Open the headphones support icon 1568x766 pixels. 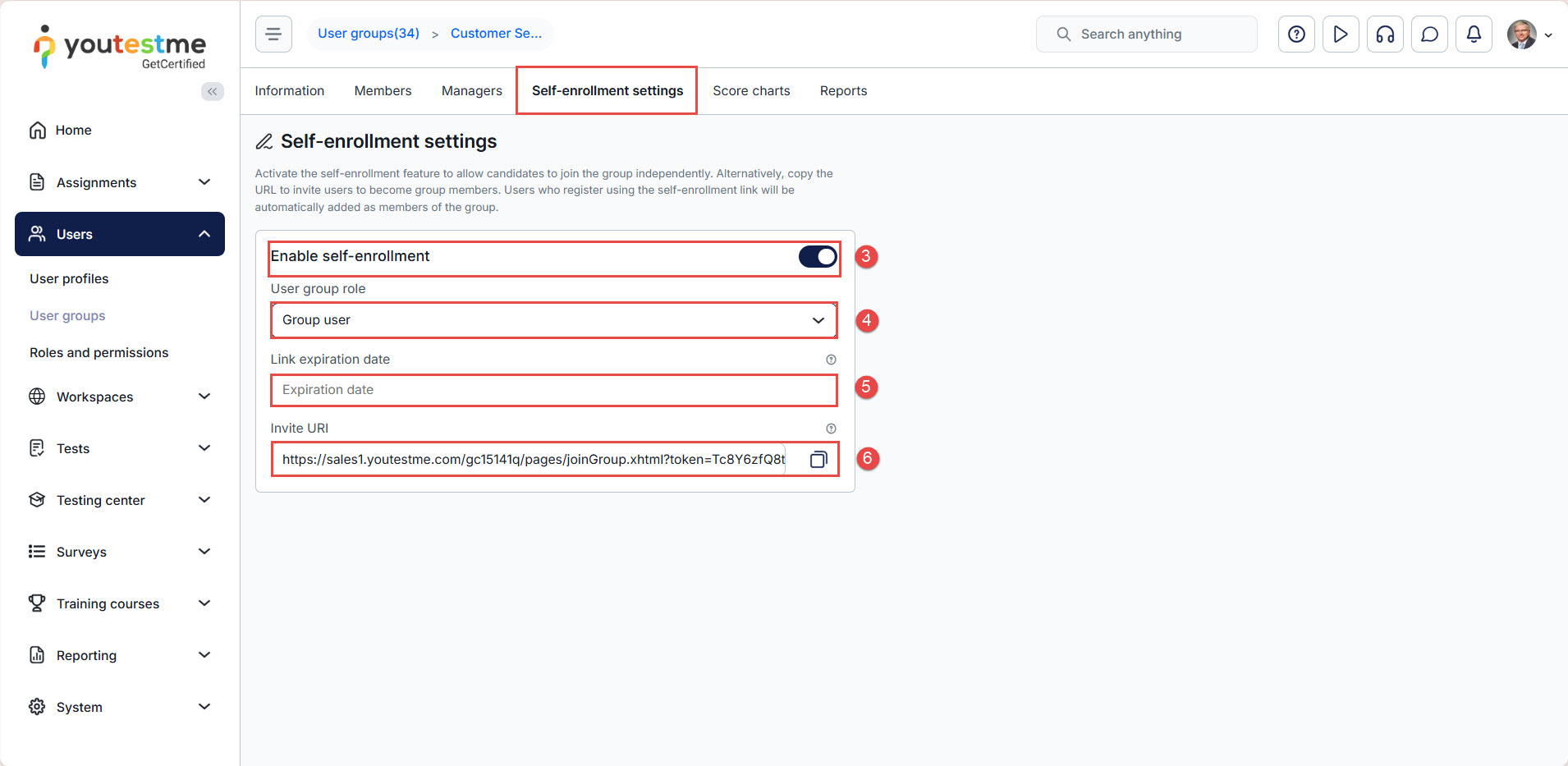(1385, 34)
